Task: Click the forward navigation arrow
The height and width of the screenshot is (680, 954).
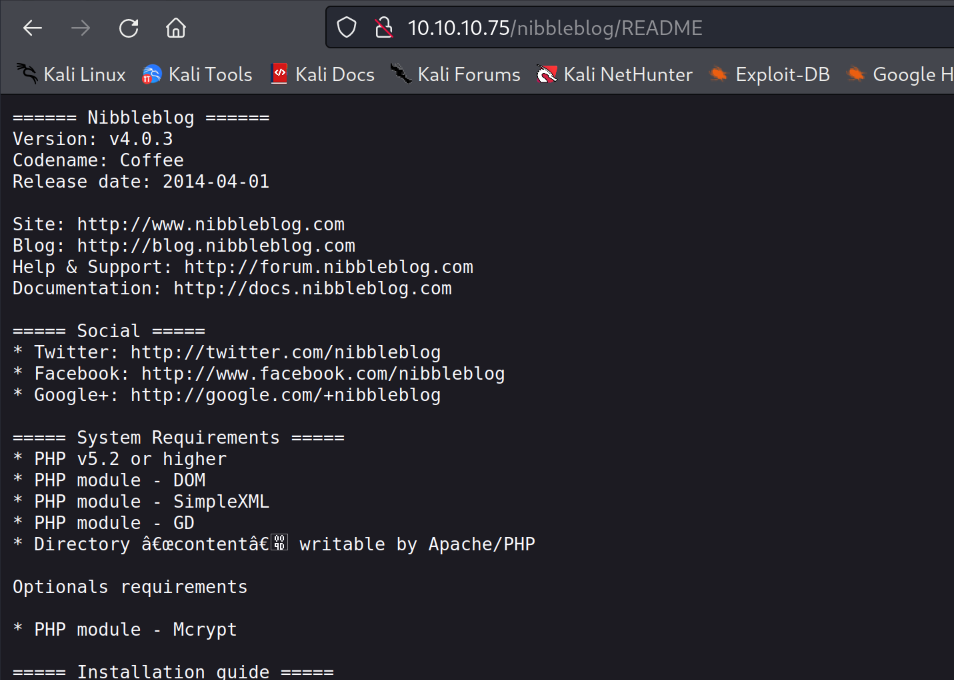Action: [x=80, y=28]
